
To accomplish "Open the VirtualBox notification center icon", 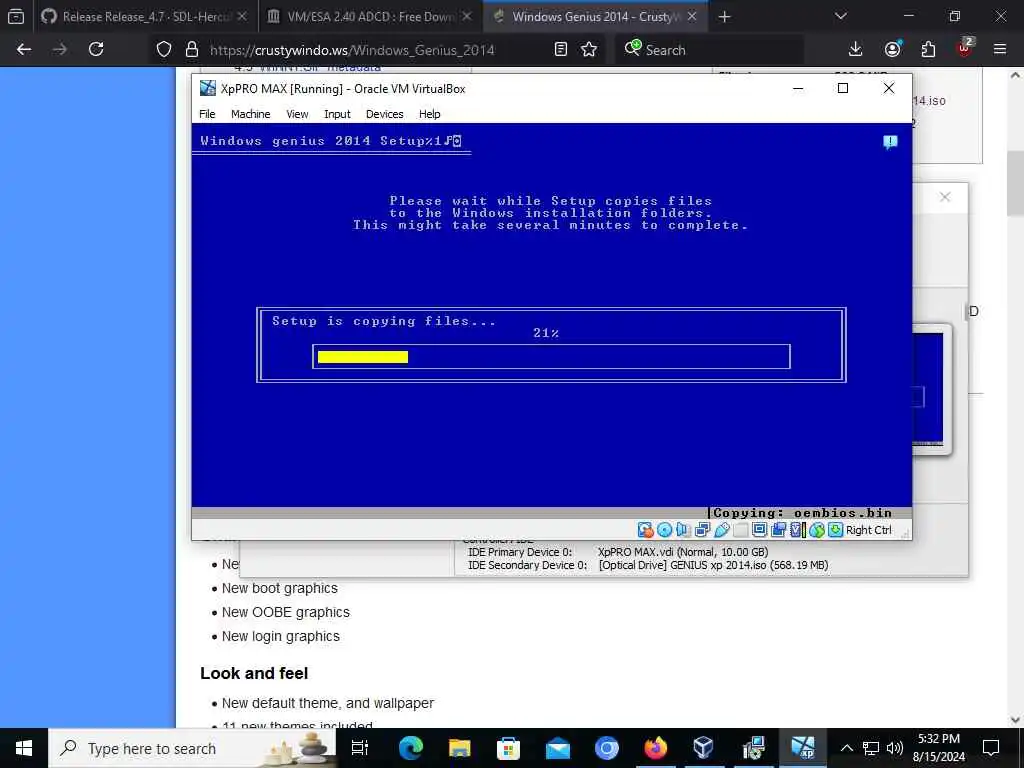I will tap(890, 142).
